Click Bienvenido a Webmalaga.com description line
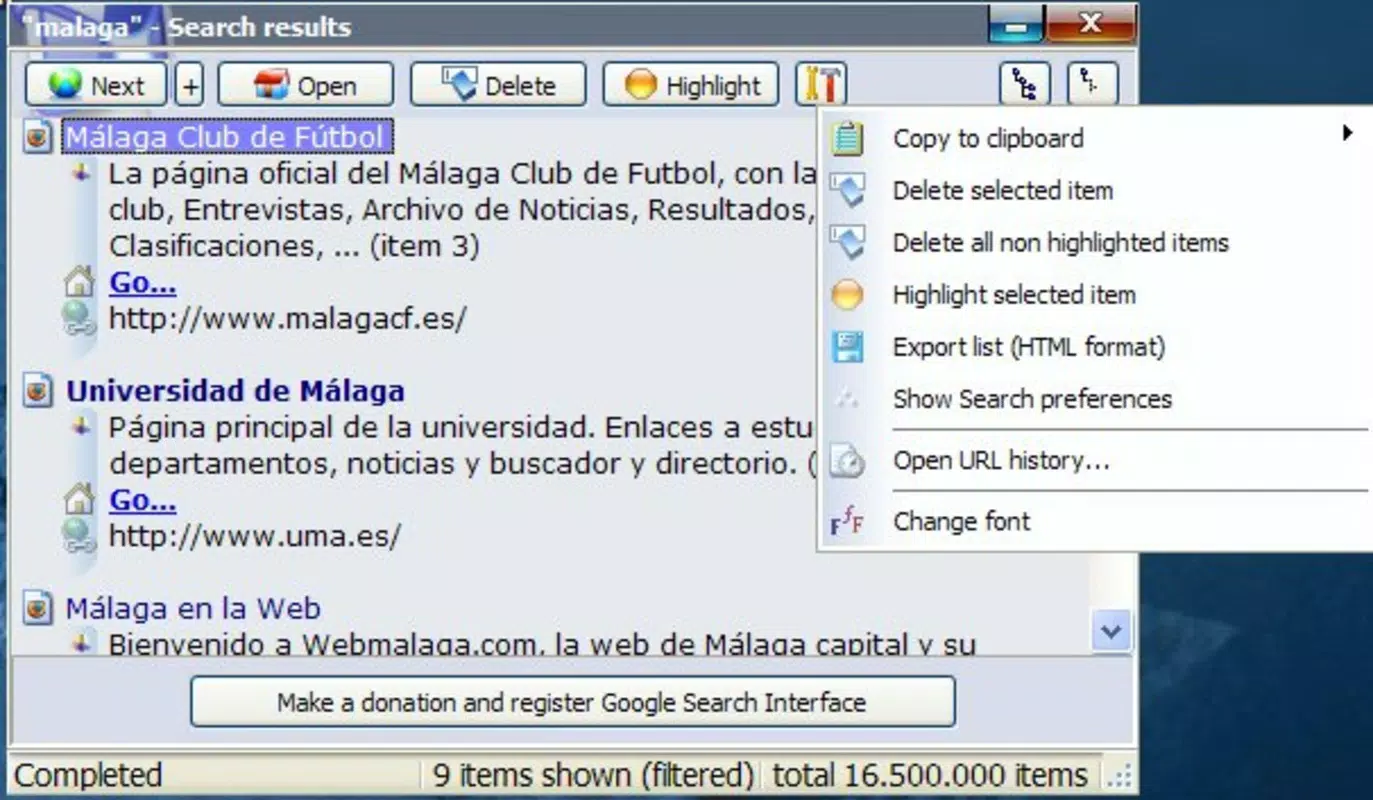The height and width of the screenshot is (800, 1373). pyautogui.click(x=541, y=642)
